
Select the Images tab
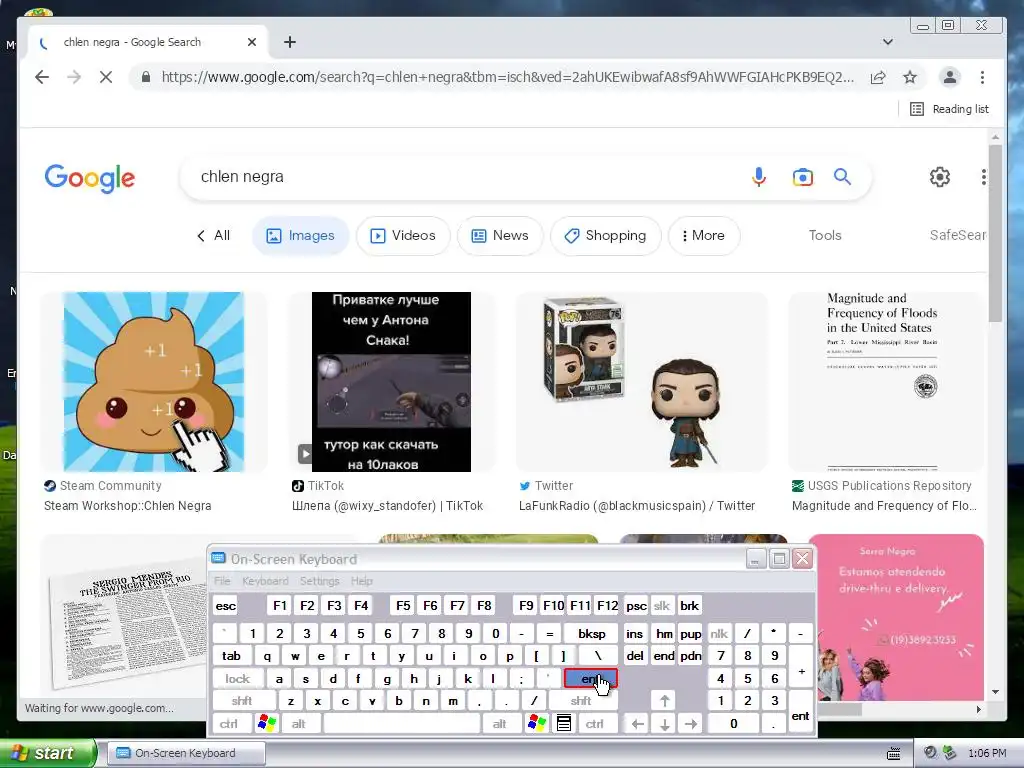tap(300, 236)
